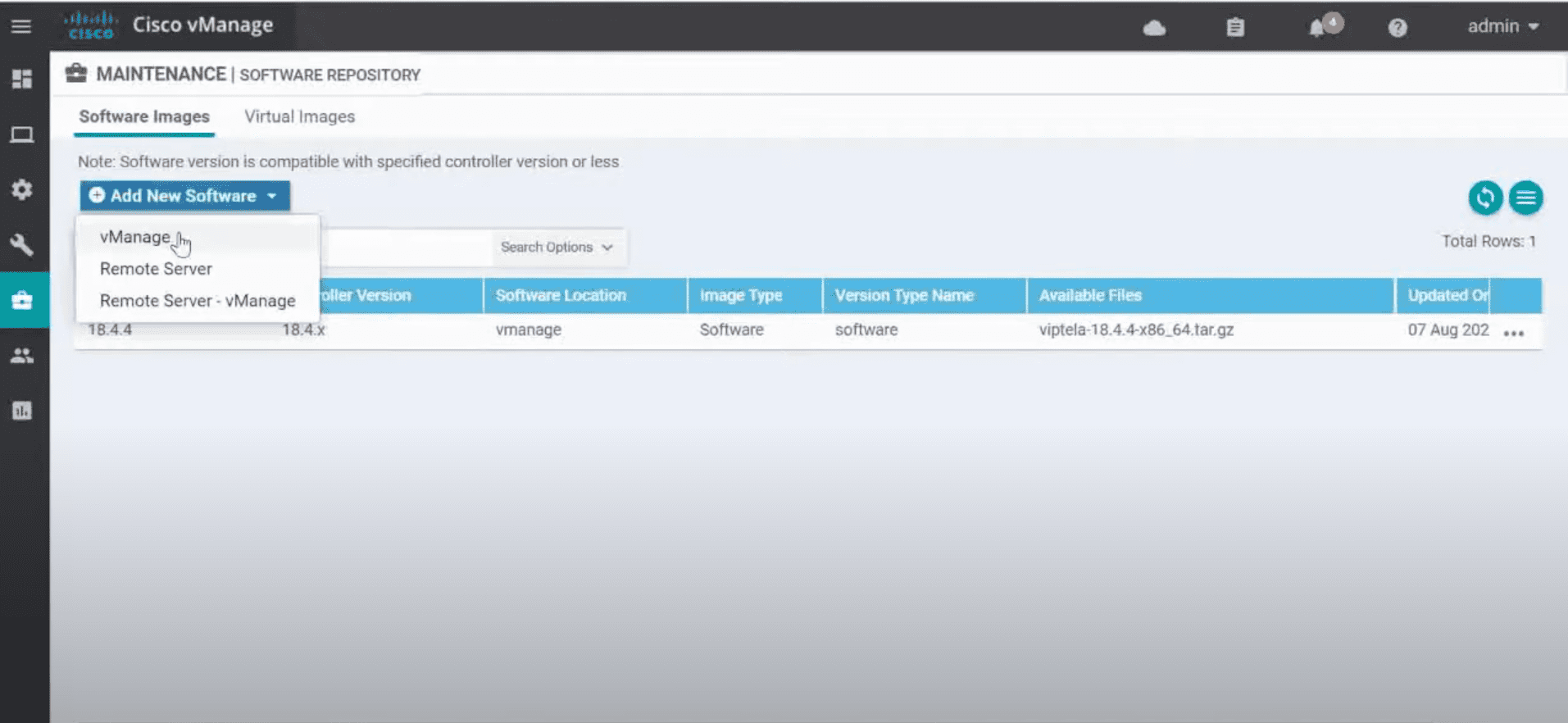The image size is (1568, 723).
Task: Open the table options menu icon
Action: click(x=1526, y=198)
